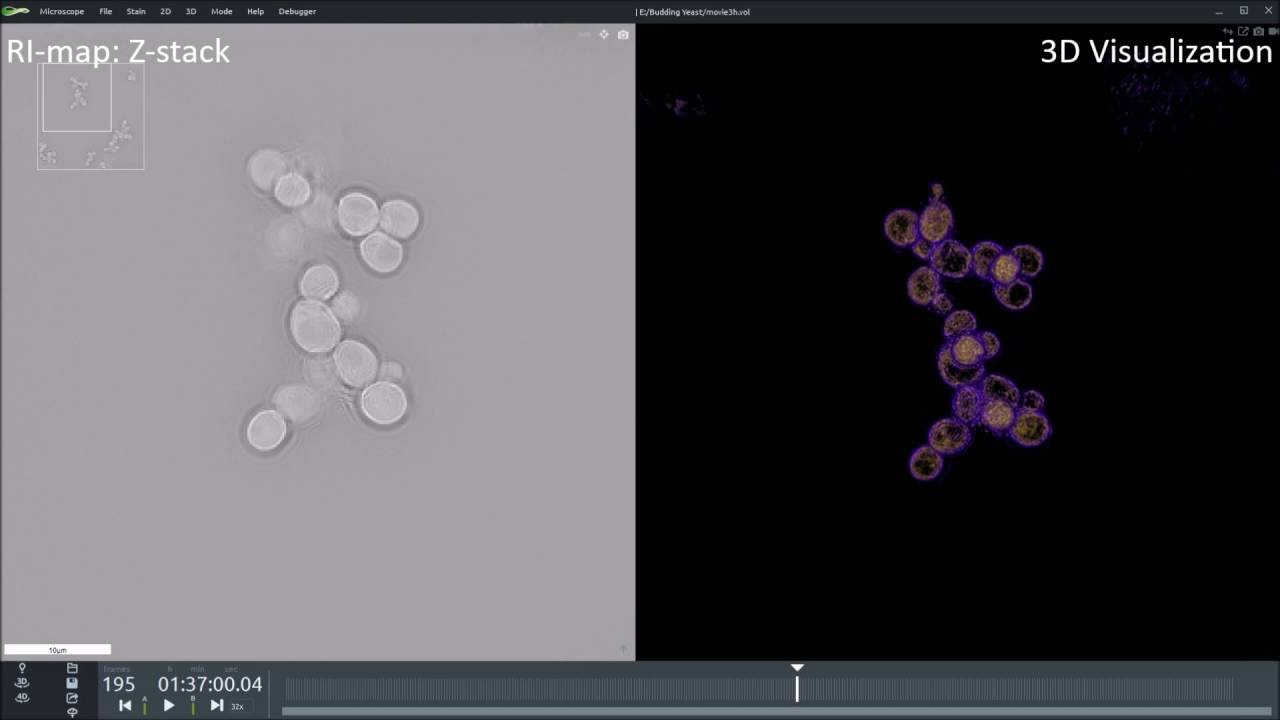Click the export share arrow icon
Image resolution: width=1280 pixels, height=720 pixels.
(72, 698)
